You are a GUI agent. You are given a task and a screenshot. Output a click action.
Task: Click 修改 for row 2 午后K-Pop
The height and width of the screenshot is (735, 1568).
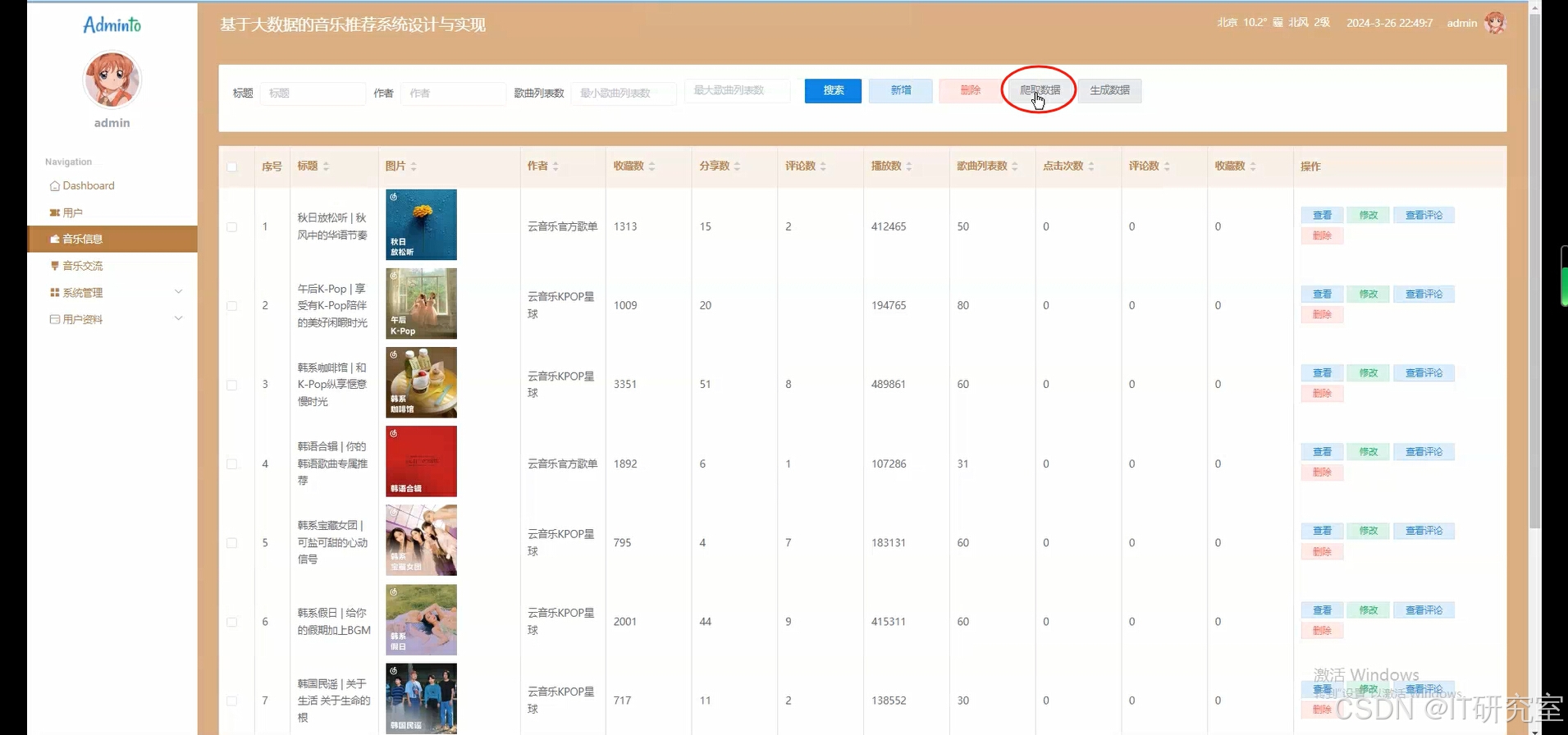point(1368,294)
